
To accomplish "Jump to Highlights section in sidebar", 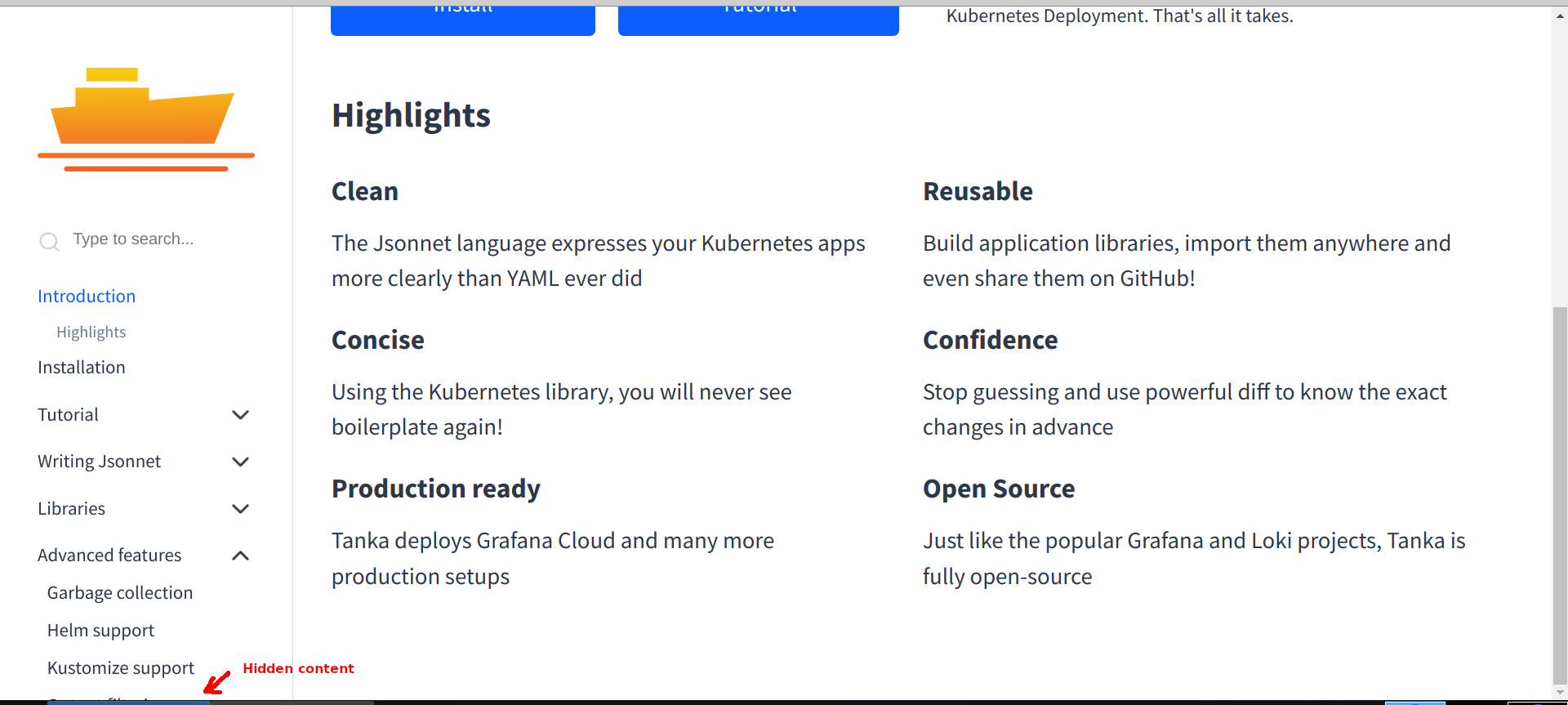I will pos(91,332).
